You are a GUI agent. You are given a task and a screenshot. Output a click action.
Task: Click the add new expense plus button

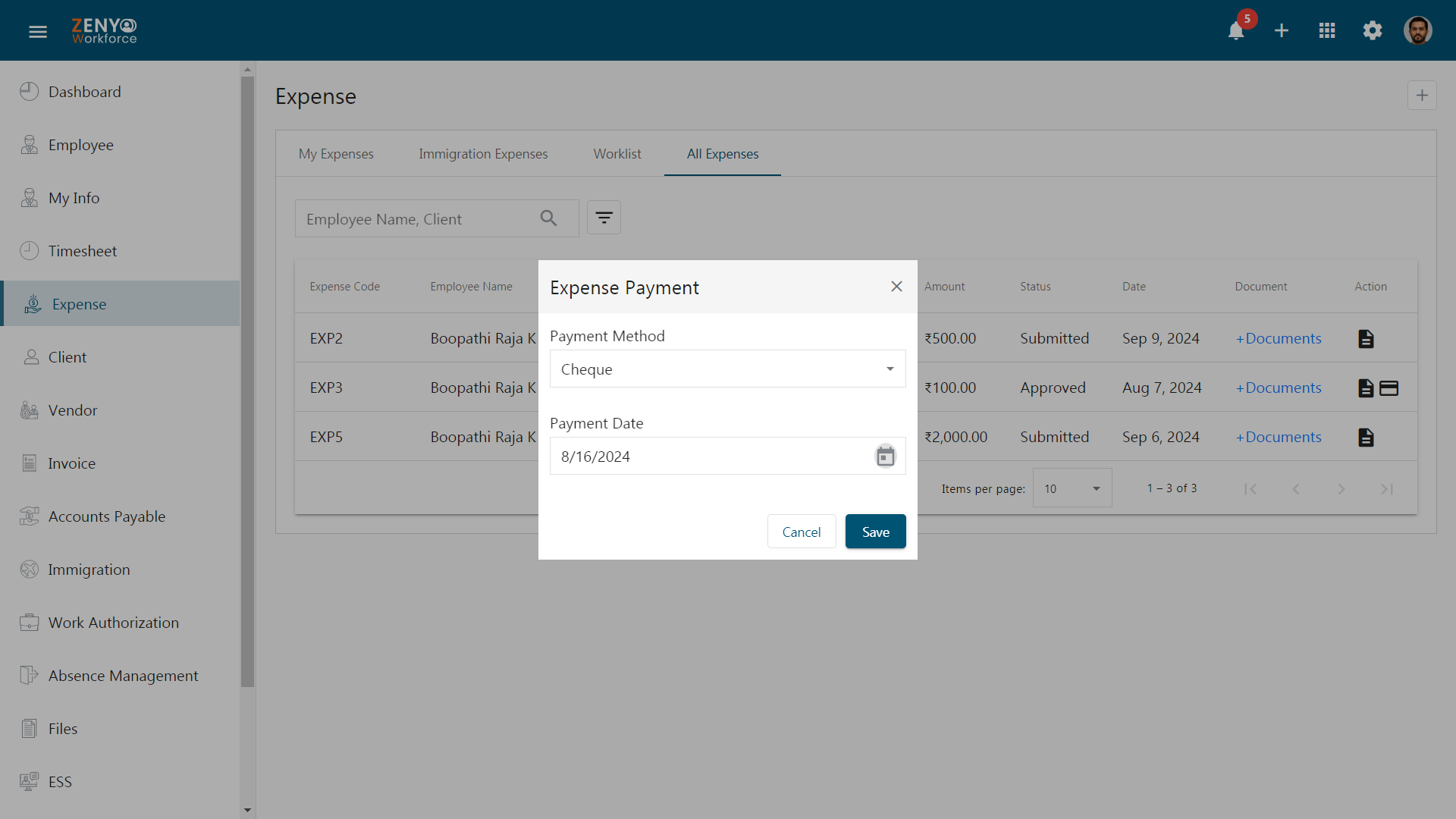point(1422,96)
